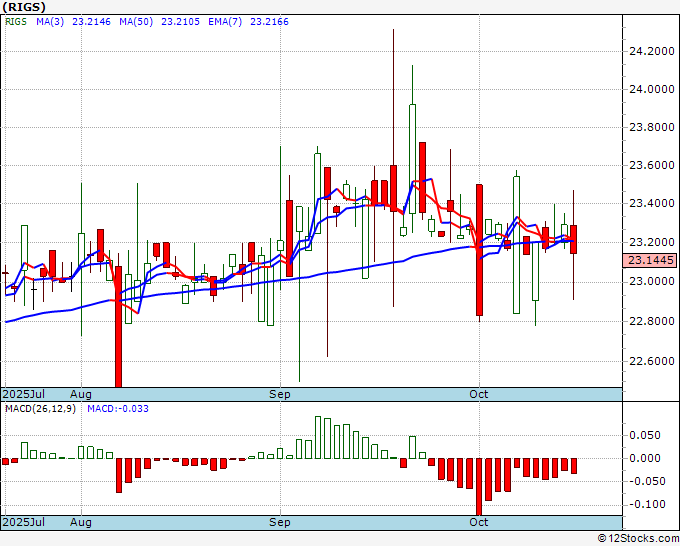Screen dimensions: 680x546
Task: Click the MA(3) indicator label
Action: (x=50, y=22)
